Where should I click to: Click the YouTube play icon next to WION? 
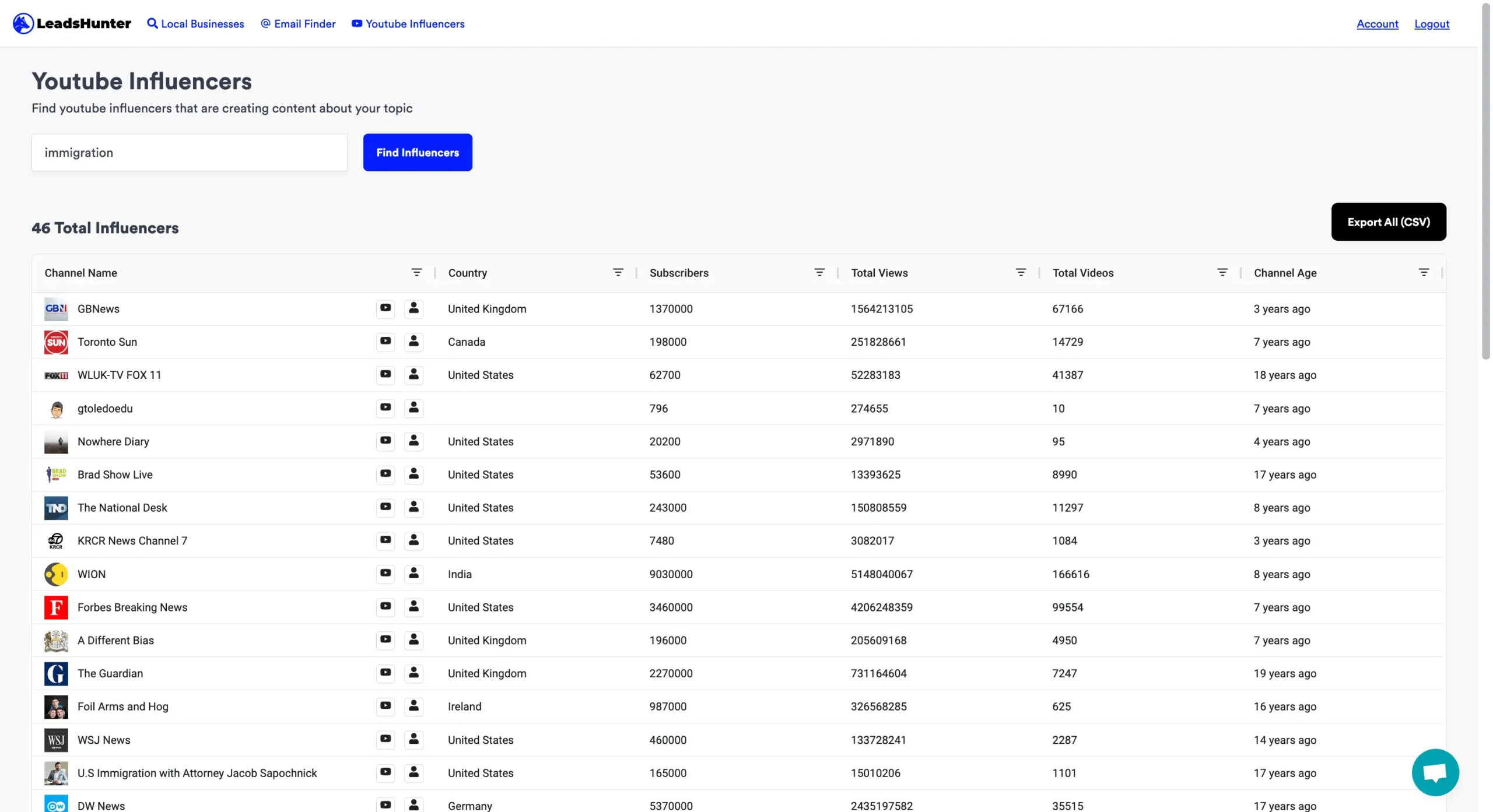point(384,574)
